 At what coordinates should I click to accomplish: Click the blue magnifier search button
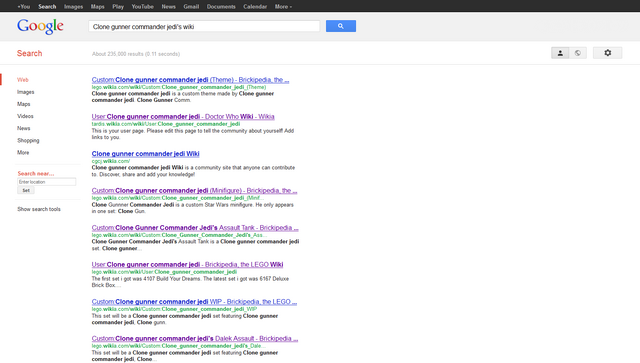pyautogui.click(x=340, y=26)
